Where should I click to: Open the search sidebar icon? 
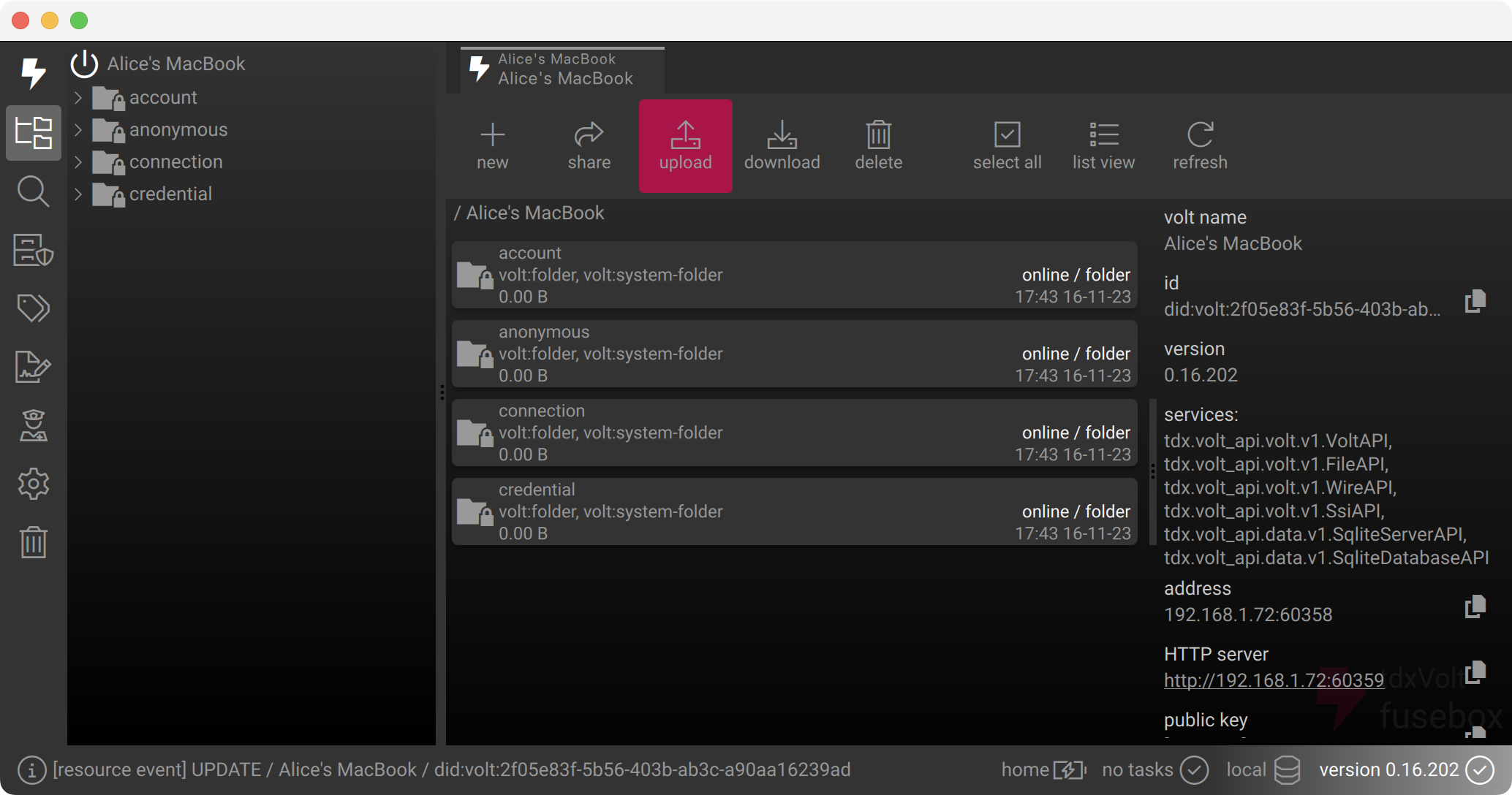[x=33, y=191]
